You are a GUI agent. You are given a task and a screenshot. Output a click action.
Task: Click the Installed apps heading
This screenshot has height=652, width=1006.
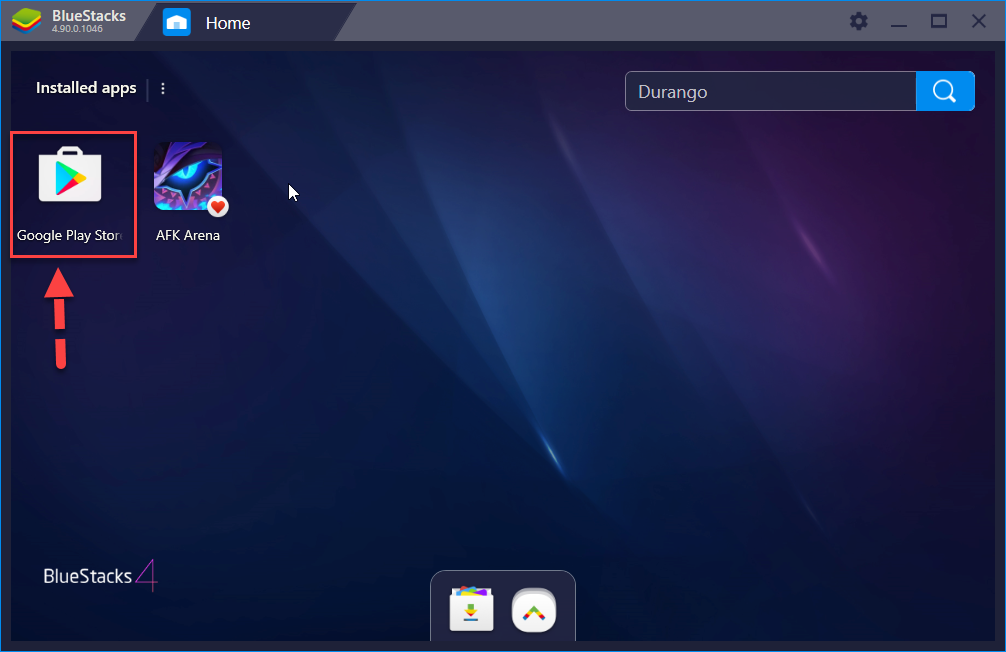86,88
